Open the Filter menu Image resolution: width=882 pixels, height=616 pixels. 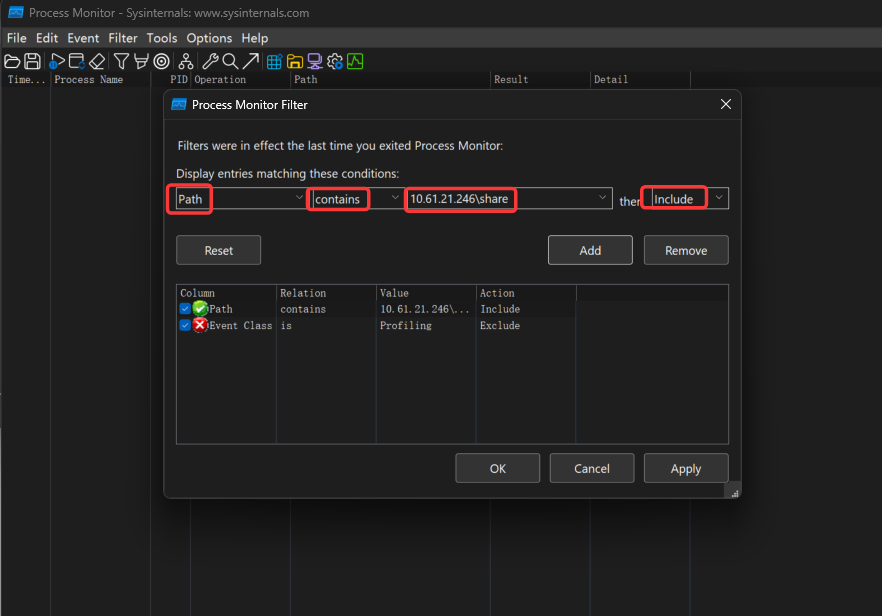point(123,38)
